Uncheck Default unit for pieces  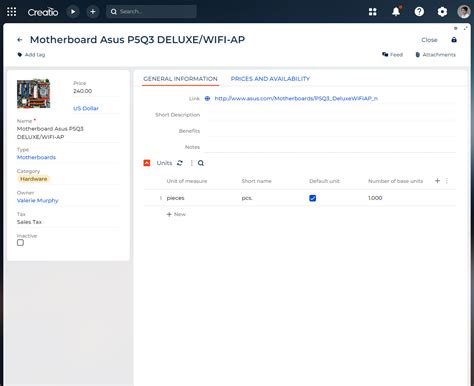click(x=313, y=198)
